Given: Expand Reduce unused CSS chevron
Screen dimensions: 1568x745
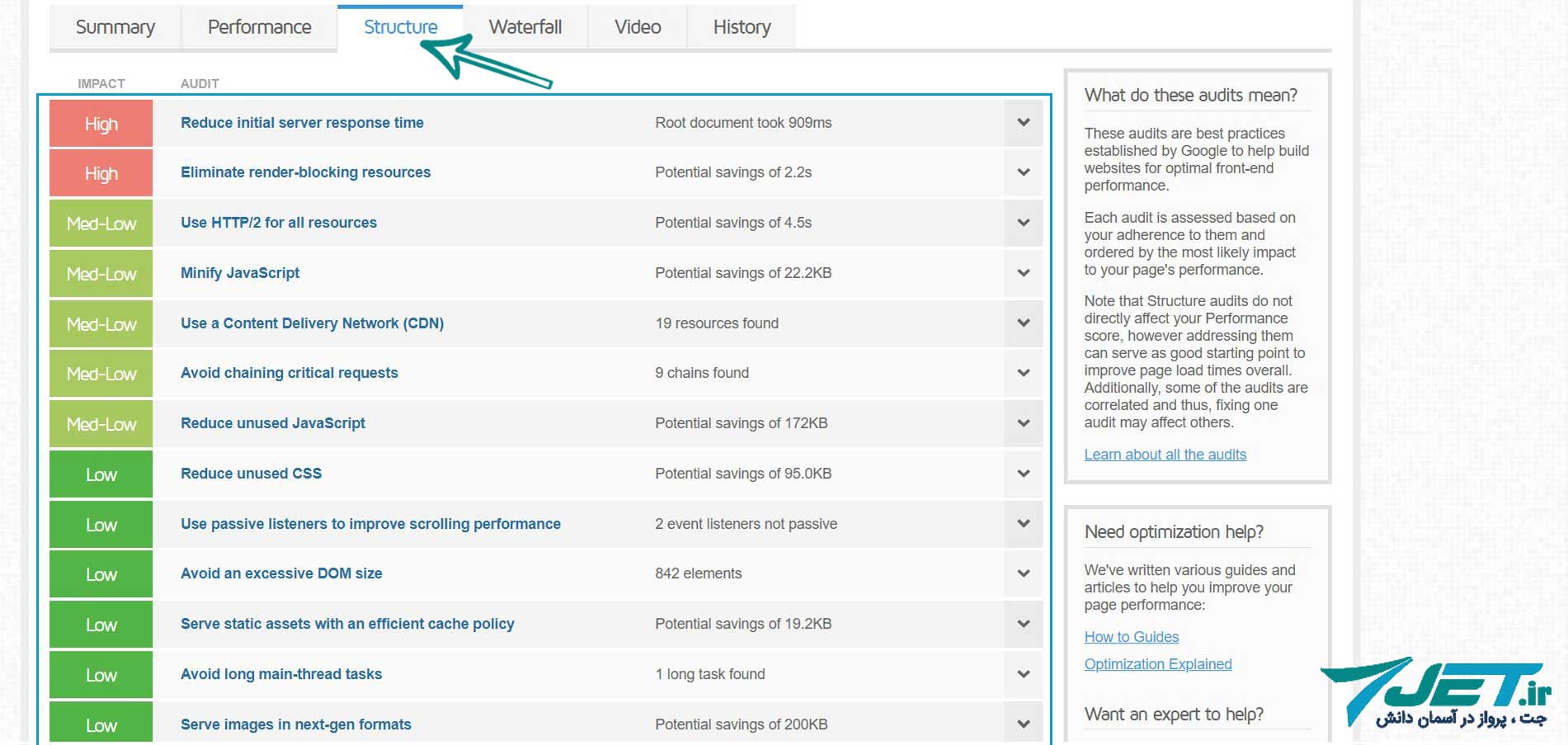Looking at the screenshot, I should coord(1024,474).
